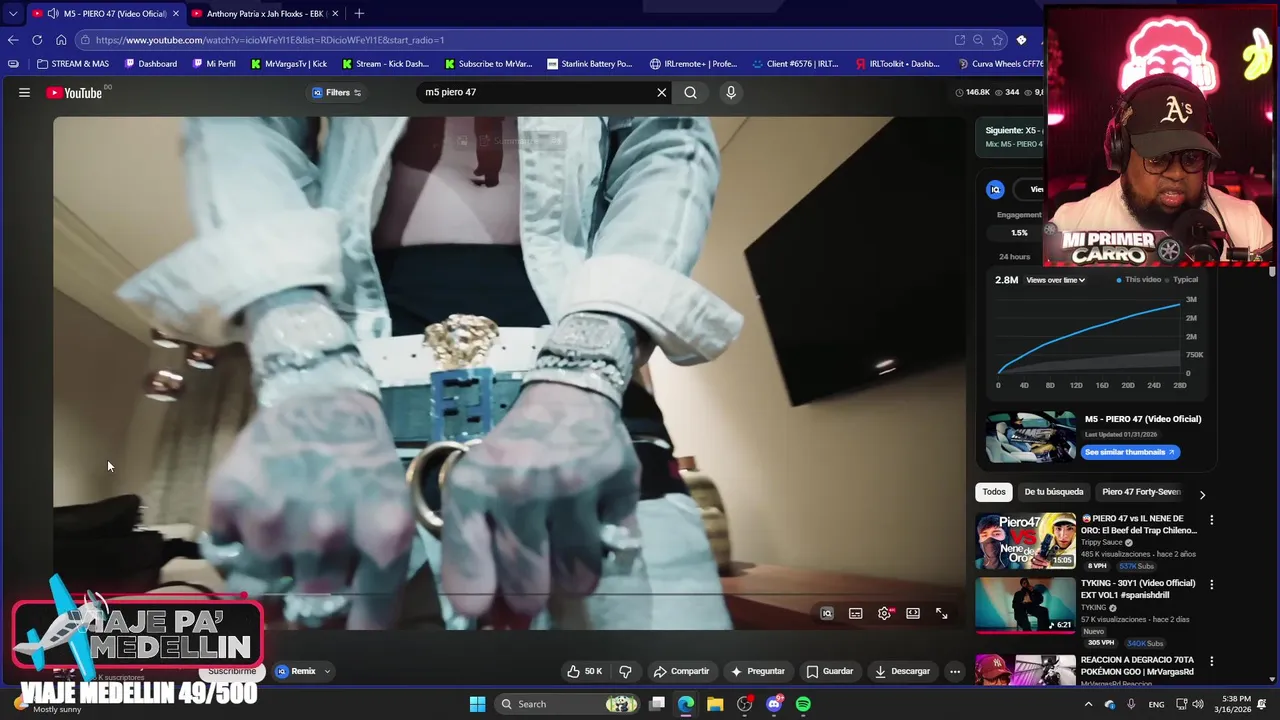Open options for PIERO 47 vs IL NENE video

(1211, 520)
